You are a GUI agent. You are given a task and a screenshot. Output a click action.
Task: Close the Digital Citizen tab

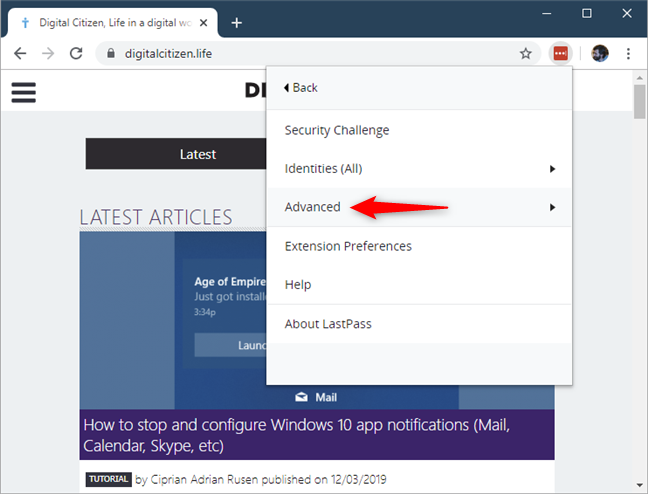tap(203, 23)
